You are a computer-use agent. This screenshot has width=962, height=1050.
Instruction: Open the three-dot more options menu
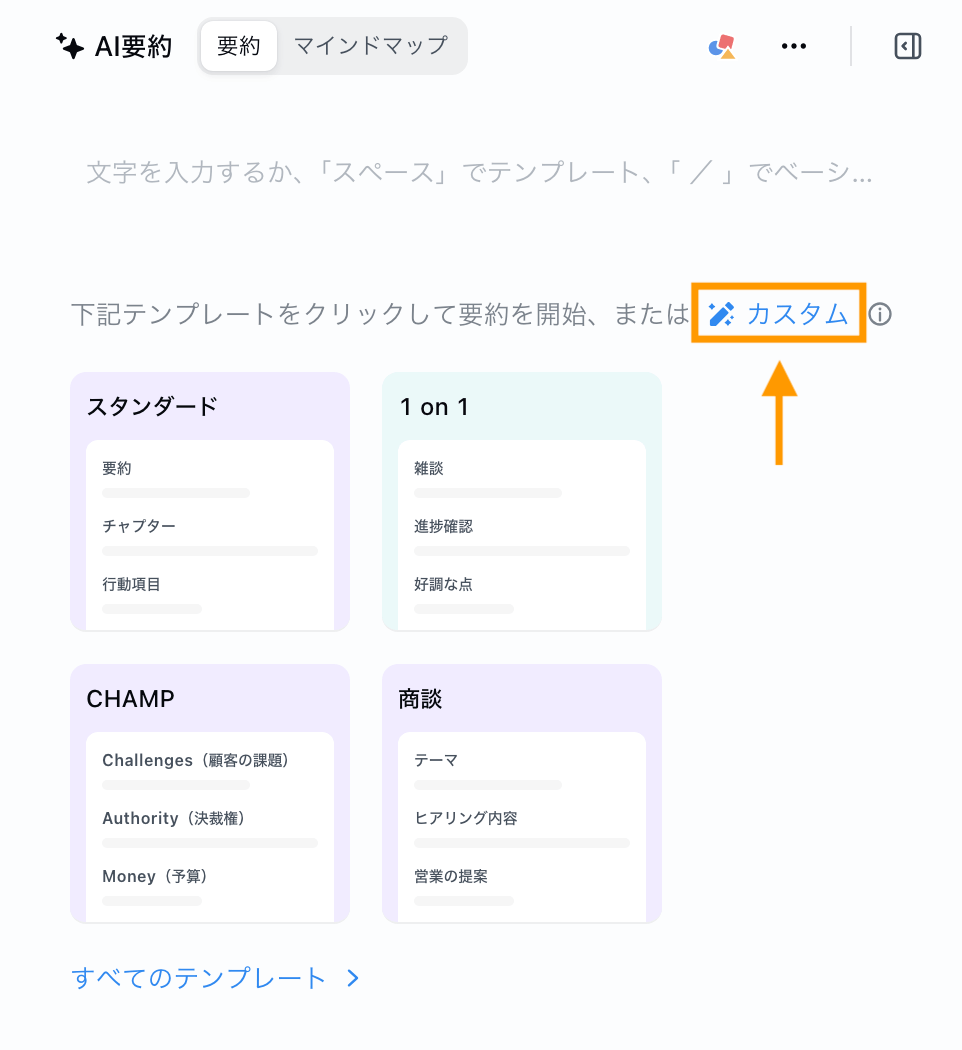(x=794, y=46)
